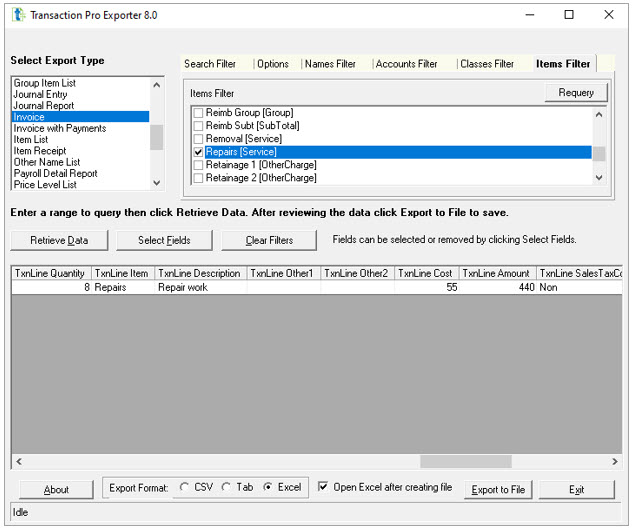Click the TxnLine Amount column header
The height and width of the screenshot is (530, 634).
click(498, 274)
